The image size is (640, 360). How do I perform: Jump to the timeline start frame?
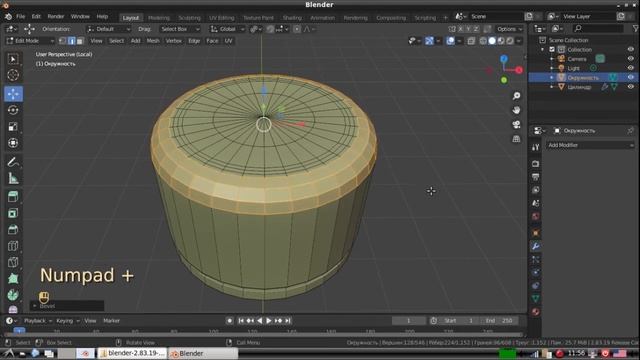[x=241, y=321]
